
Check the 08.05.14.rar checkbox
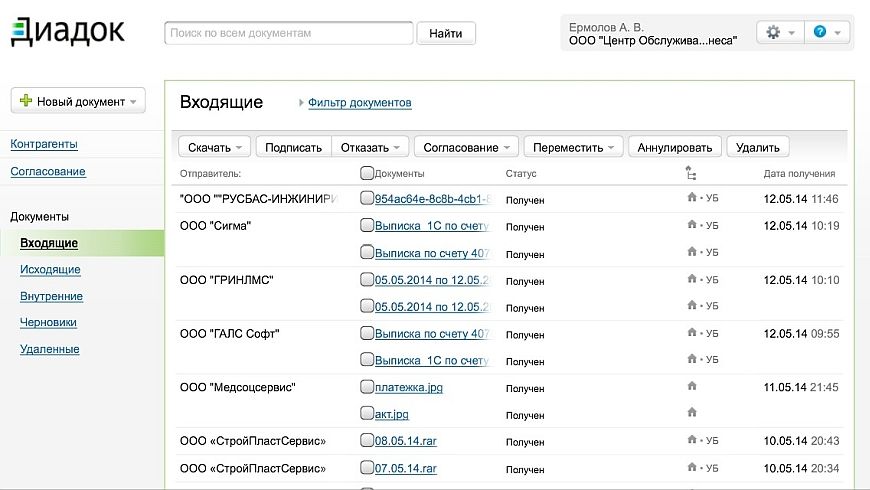click(367, 440)
